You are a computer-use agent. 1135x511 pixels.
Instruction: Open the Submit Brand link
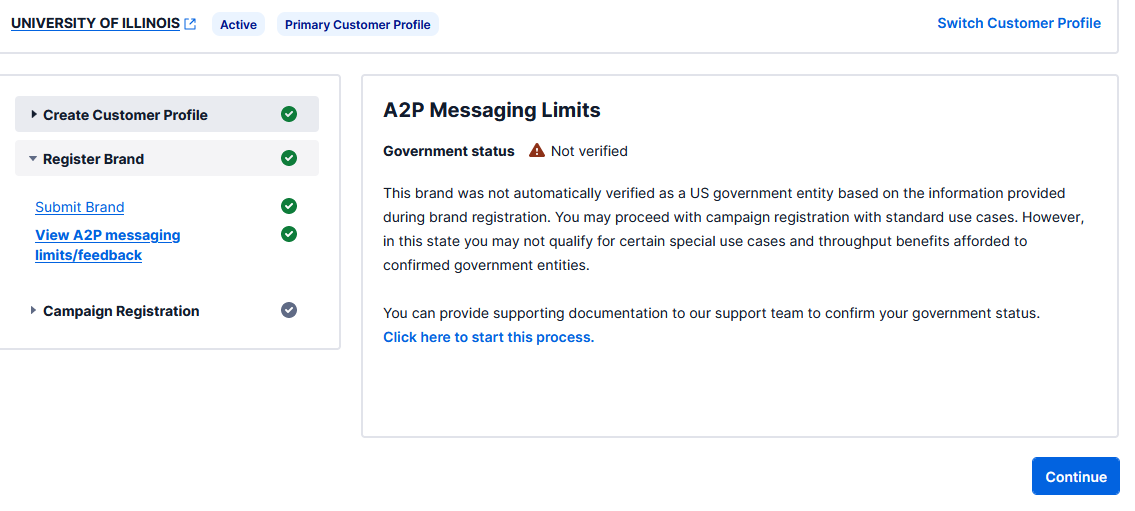pos(80,207)
